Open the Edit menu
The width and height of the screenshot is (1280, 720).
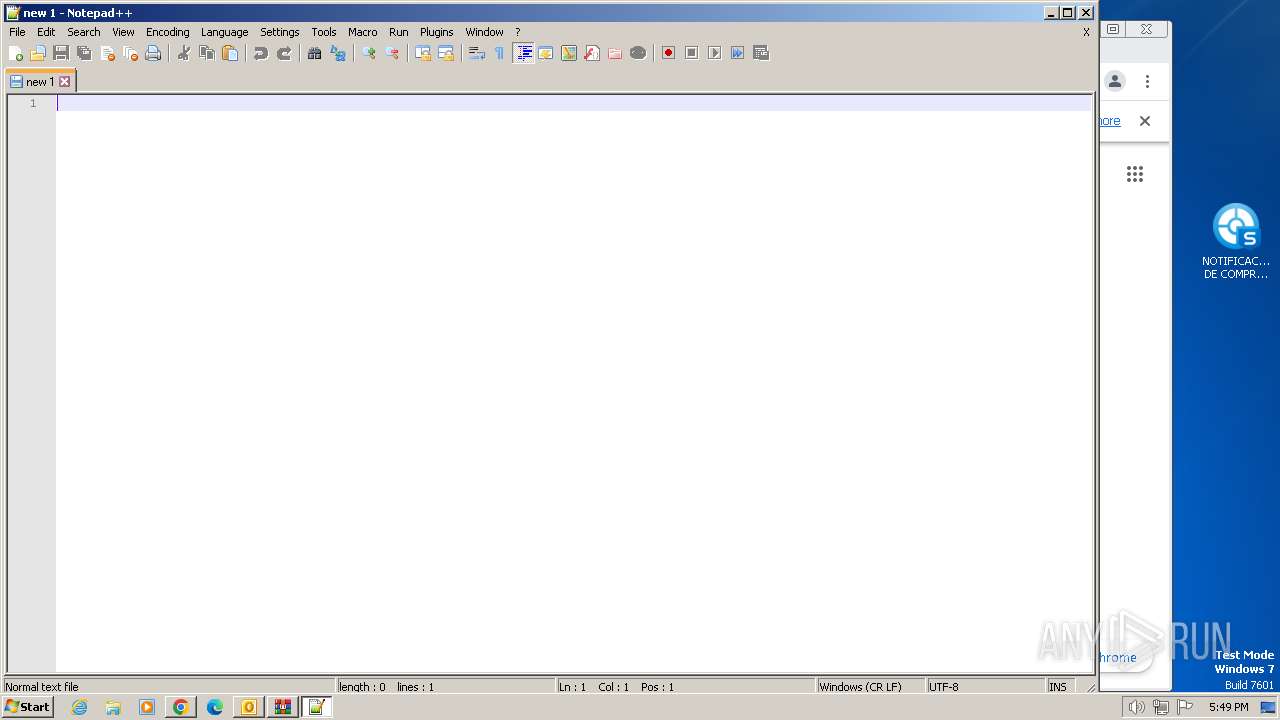click(46, 32)
